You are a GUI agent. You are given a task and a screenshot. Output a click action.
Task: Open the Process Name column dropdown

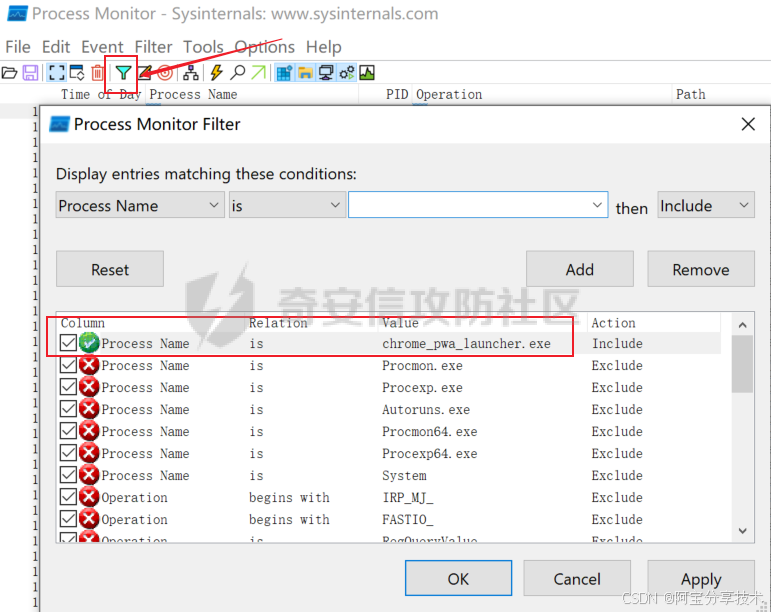(x=140, y=205)
